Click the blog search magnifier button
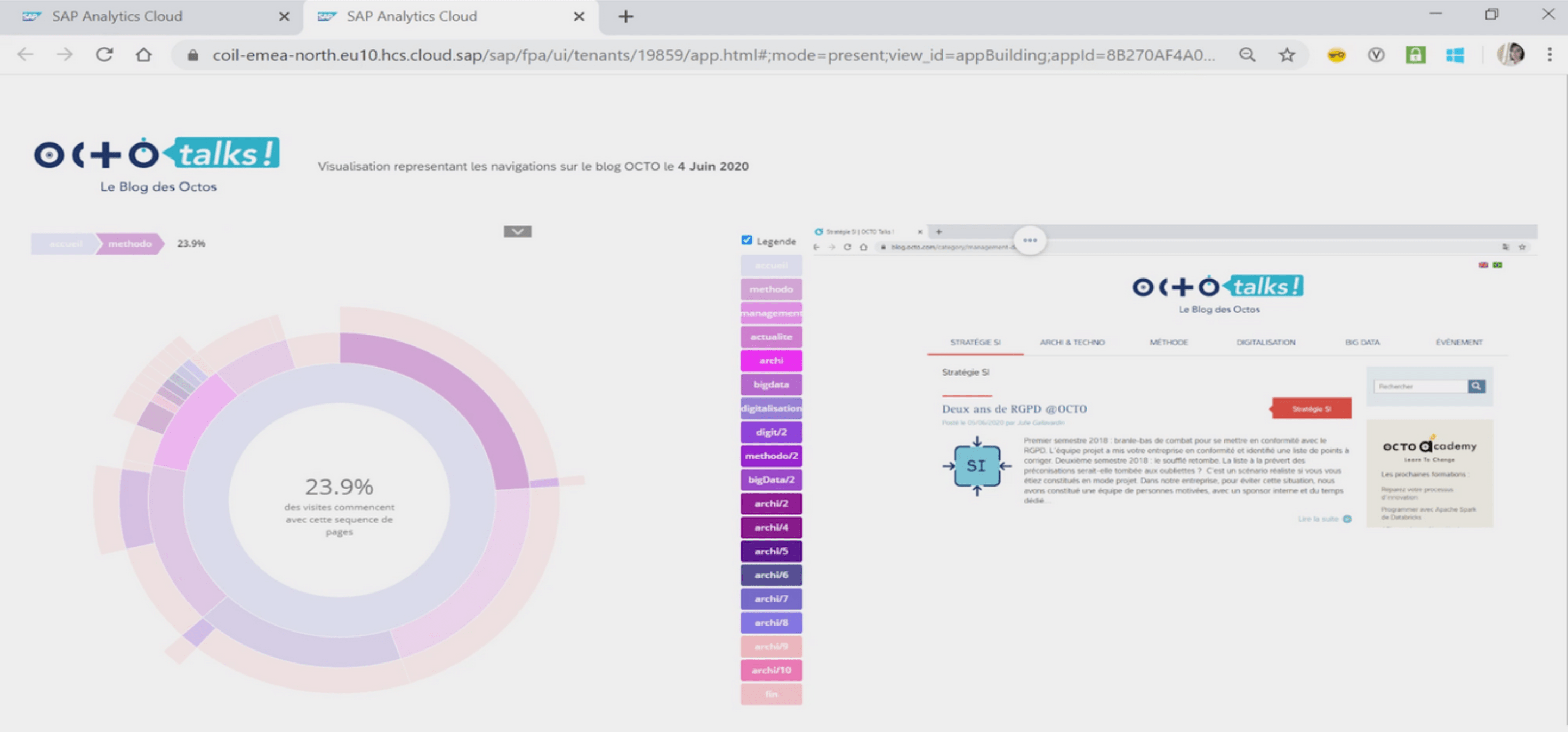Viewport: 1568px width, 732px height. pos(1476,386)
